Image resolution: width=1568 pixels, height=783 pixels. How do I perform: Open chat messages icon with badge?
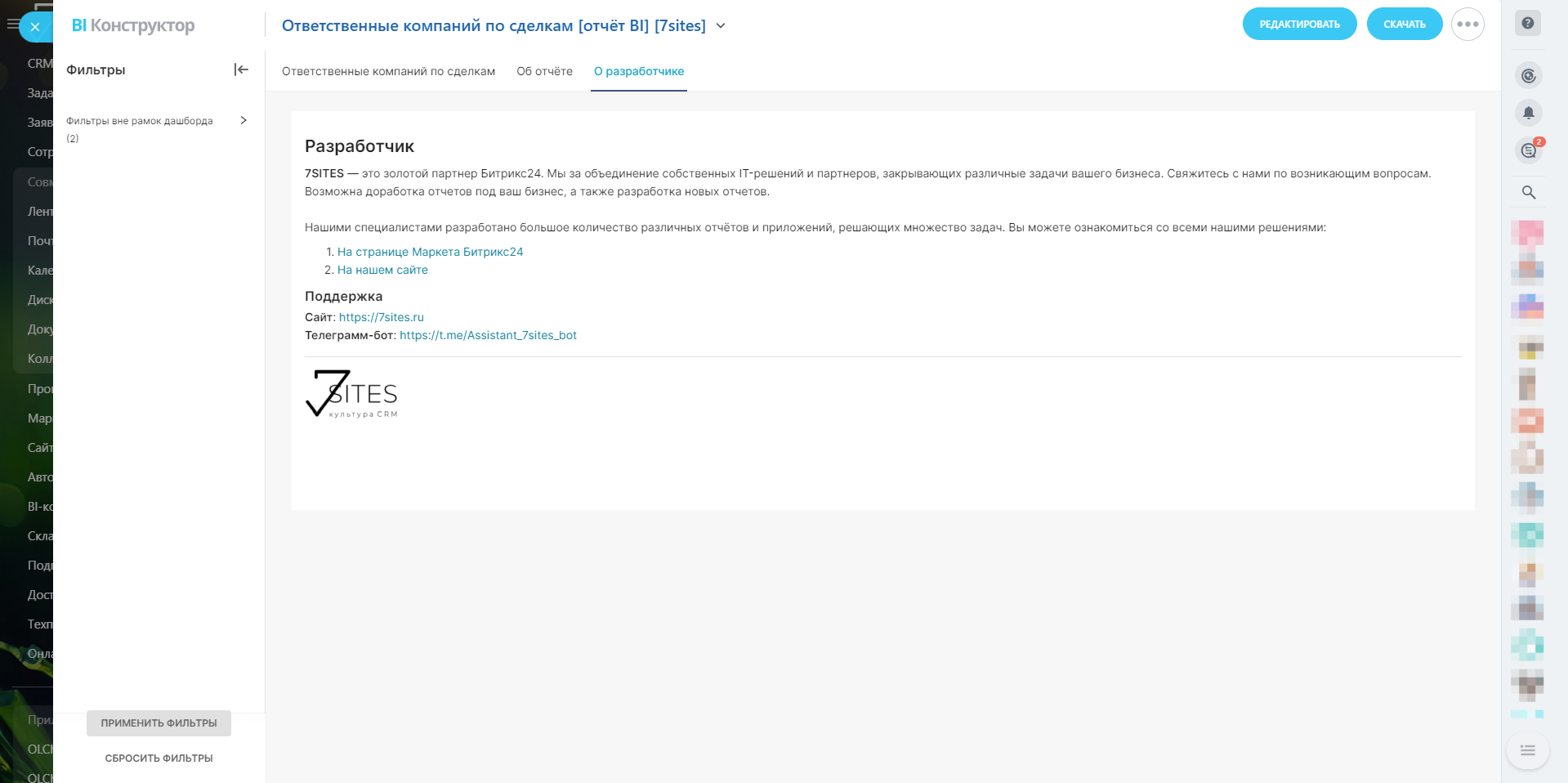1528,150
